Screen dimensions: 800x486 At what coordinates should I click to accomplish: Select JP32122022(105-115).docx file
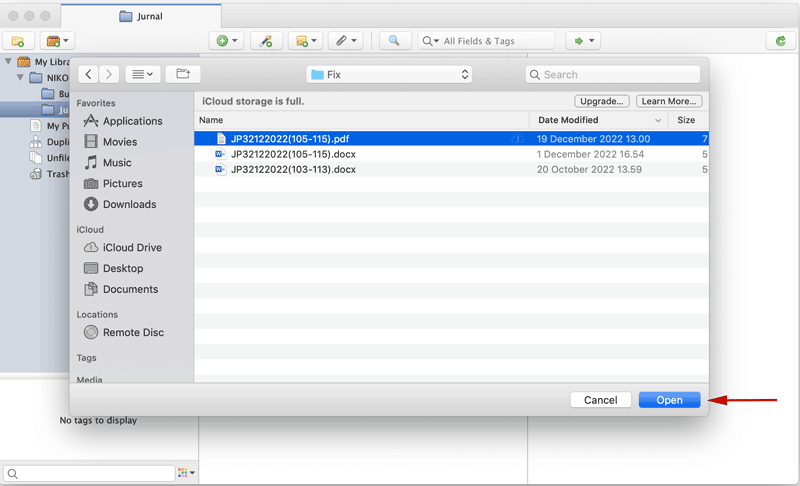(451, 154)
